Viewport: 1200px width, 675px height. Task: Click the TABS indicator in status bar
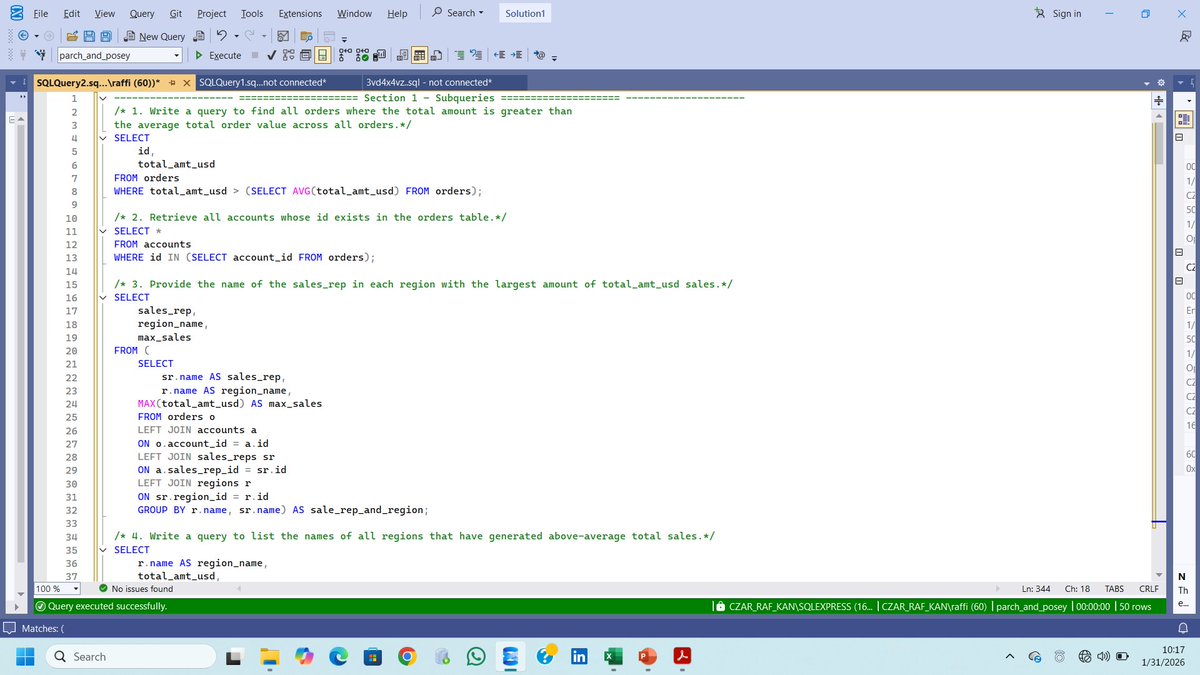coord(1116,589)
